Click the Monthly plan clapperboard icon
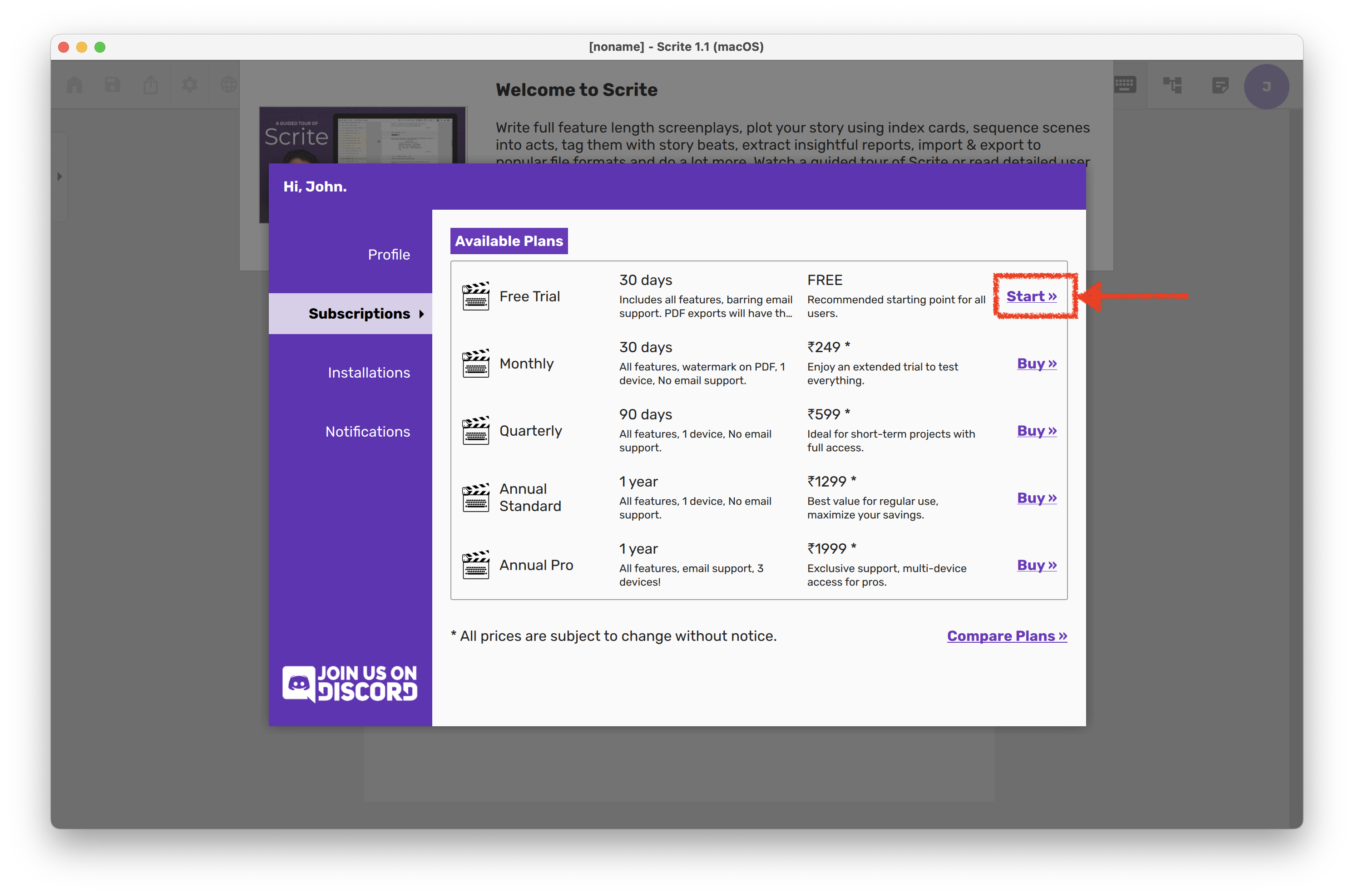 475,364
